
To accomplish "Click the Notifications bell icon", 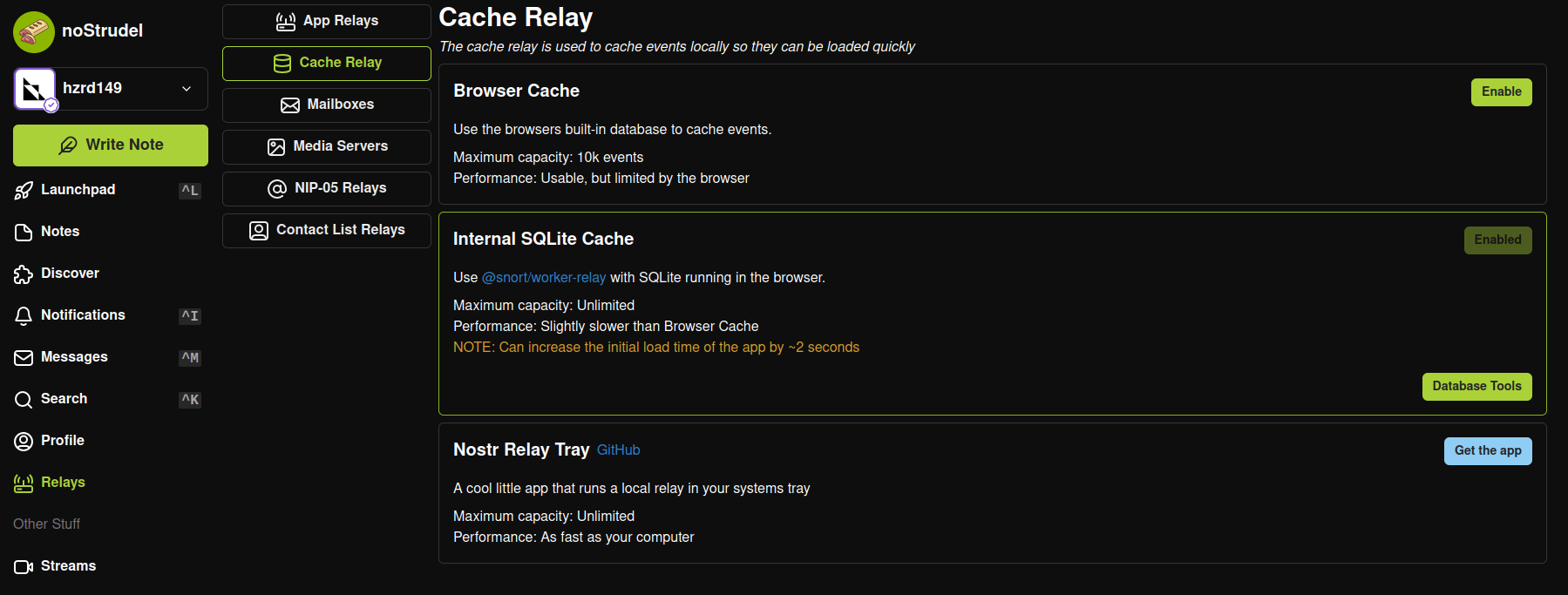I will pyautogui.click(x=24, y=316).
